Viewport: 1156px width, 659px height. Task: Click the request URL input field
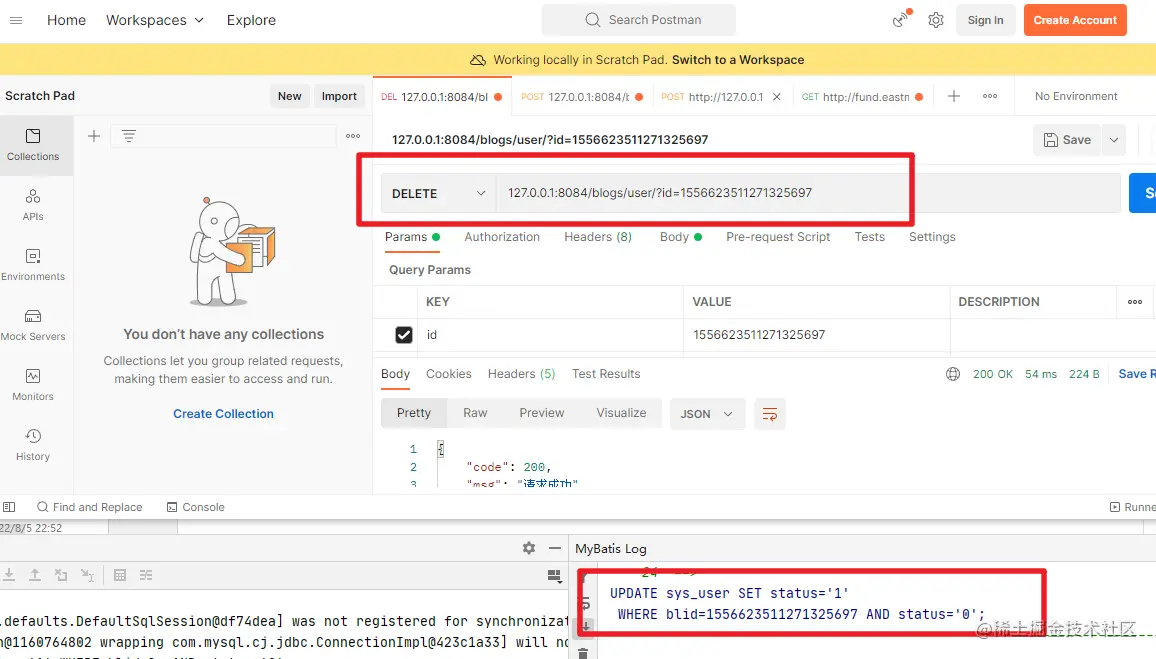[808, 193]
